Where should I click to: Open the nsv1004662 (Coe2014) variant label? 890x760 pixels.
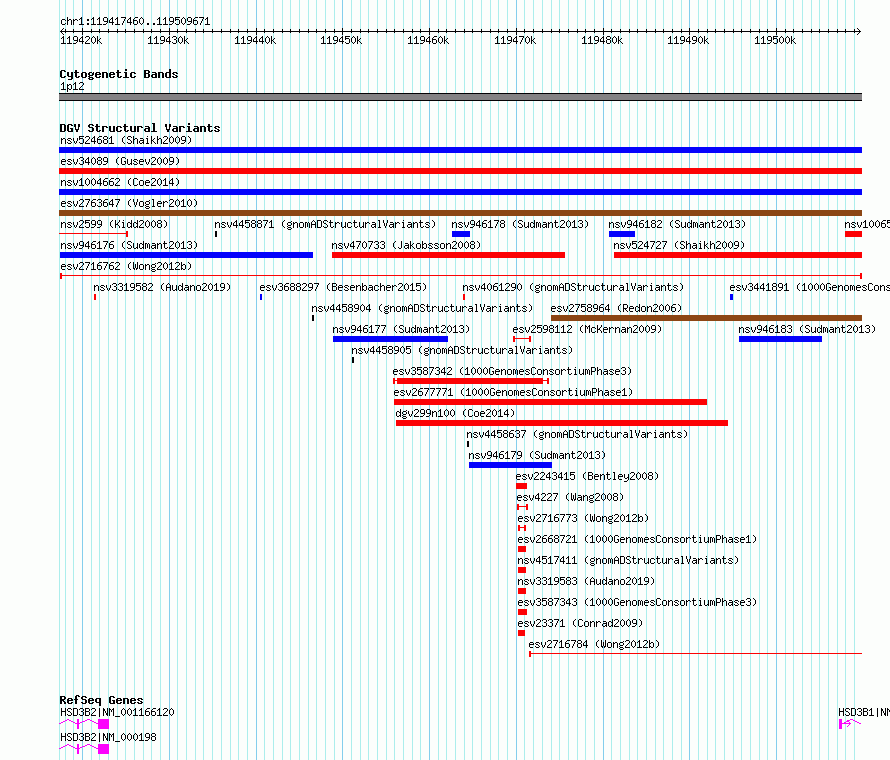[120, 182]
